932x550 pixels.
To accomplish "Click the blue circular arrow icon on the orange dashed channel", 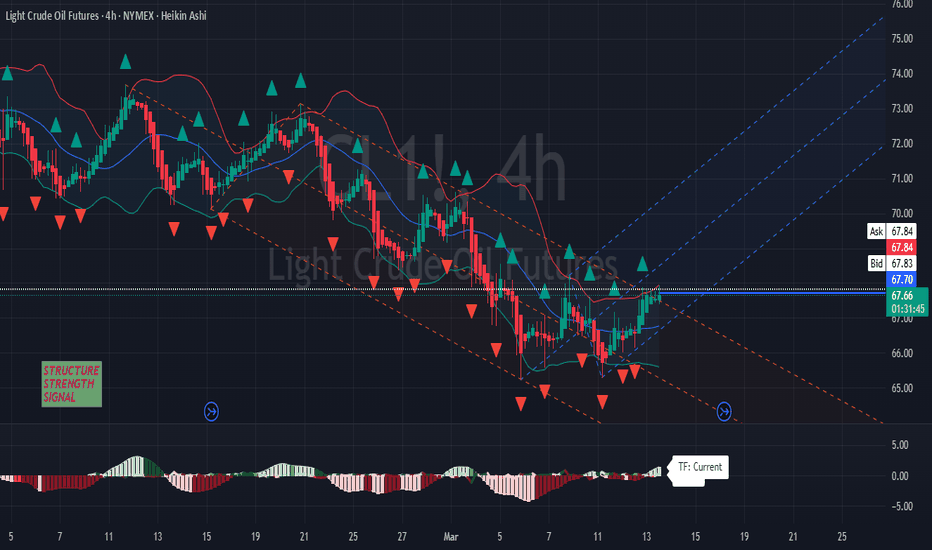I will point(723,411).
